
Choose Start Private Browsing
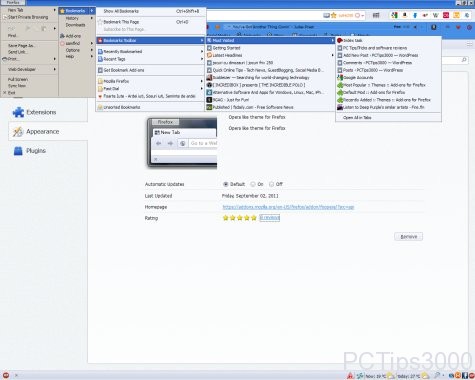(x=28, y=17)
